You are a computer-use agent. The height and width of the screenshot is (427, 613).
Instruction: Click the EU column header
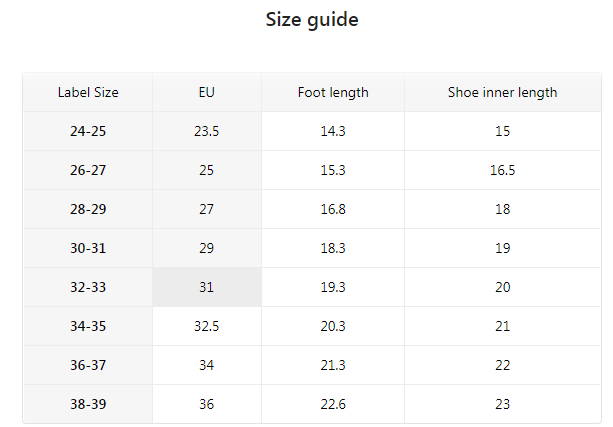point(207,92)
